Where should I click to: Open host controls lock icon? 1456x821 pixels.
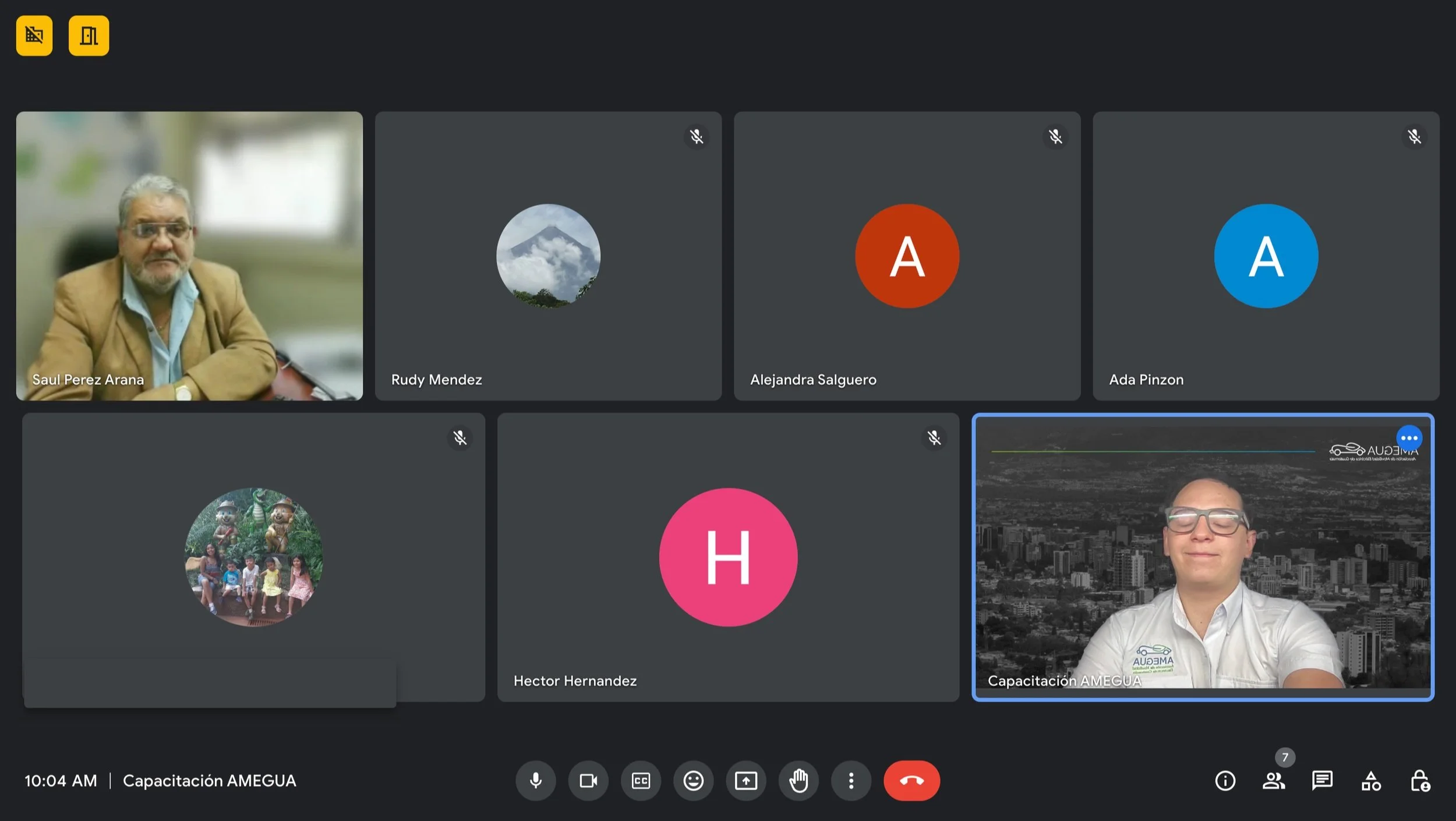[x=1420, y=781]
